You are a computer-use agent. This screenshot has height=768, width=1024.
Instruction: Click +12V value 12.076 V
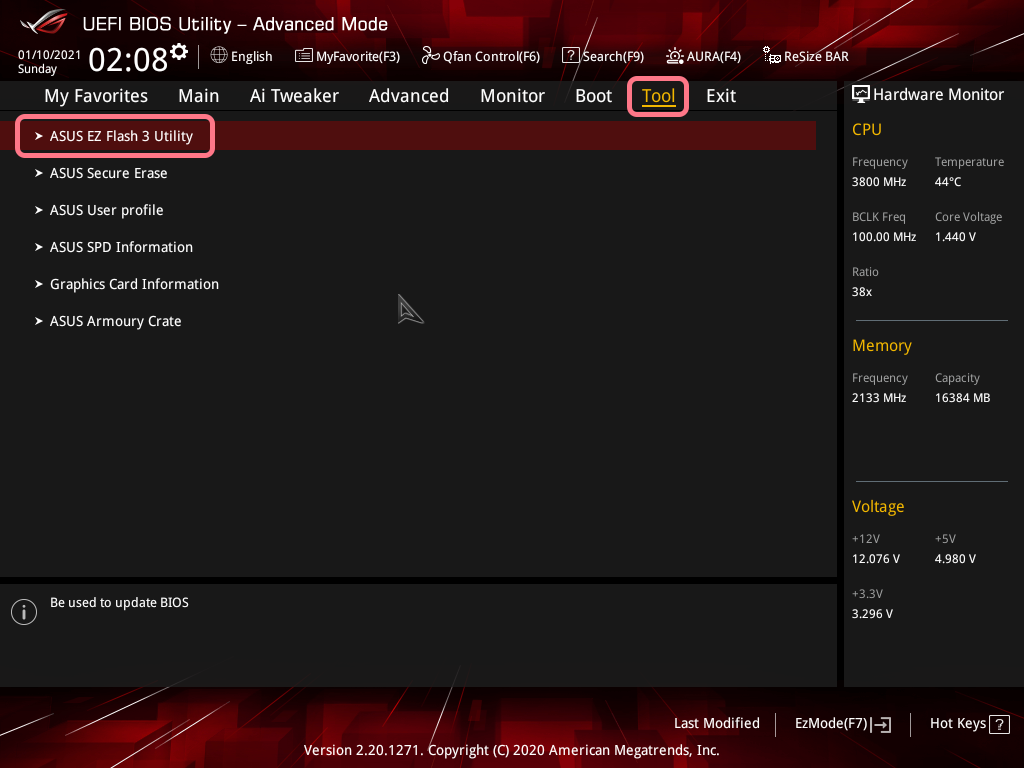(x=875, y=559)
